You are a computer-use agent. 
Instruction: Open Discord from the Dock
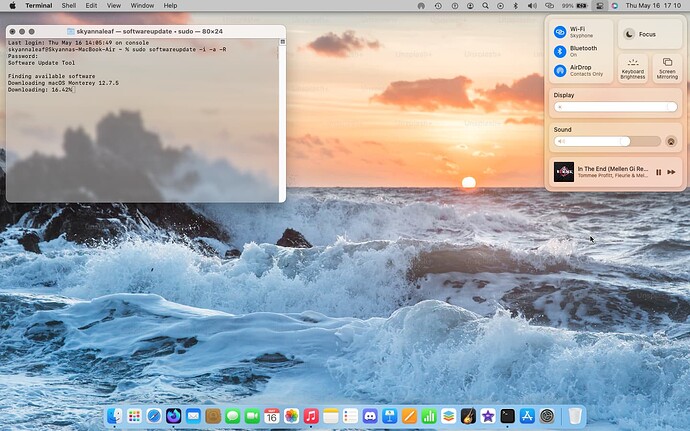click(370, 416)
